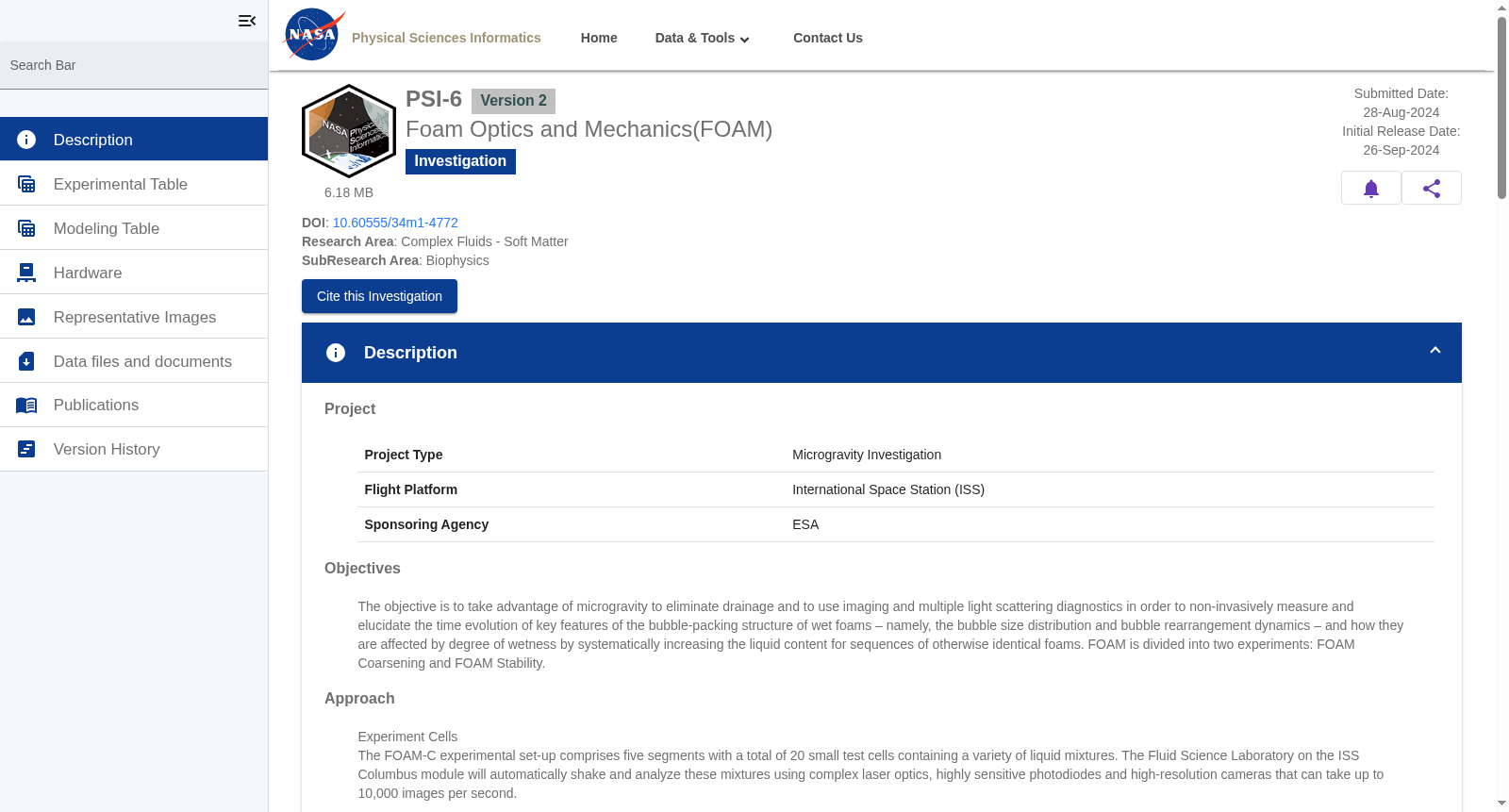Viewport: 1509px width, 812px height.
Task: Click the Version 2 badge
Action: (x=513, y=101)
